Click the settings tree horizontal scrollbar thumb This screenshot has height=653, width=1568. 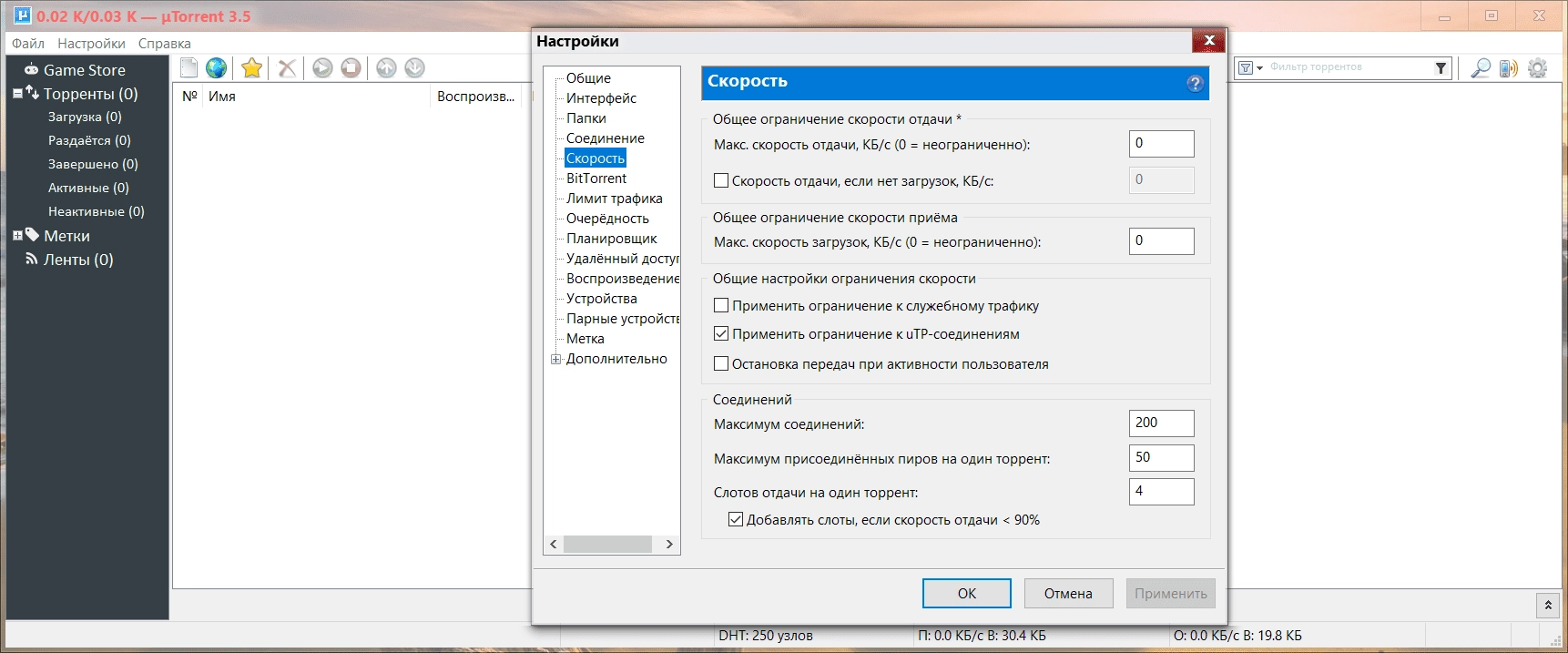click(607, 544)
